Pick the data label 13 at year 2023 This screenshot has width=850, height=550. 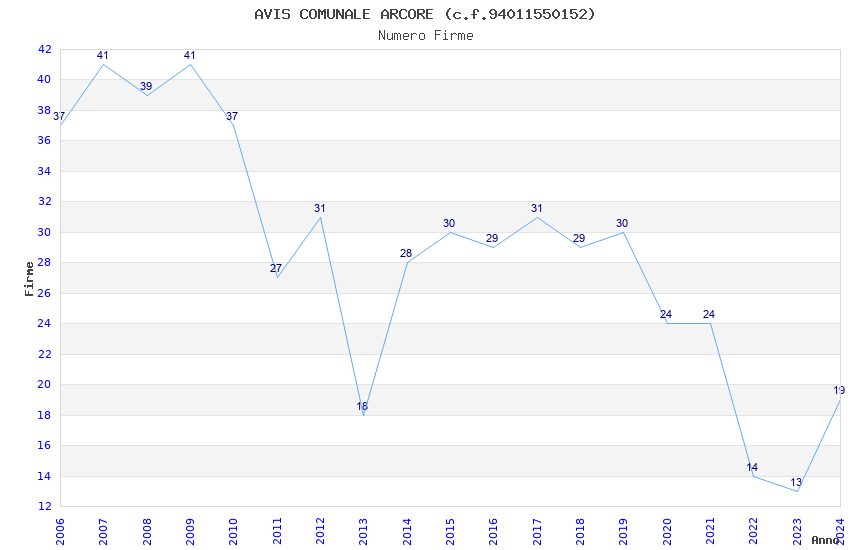click(x=796, y=482)
